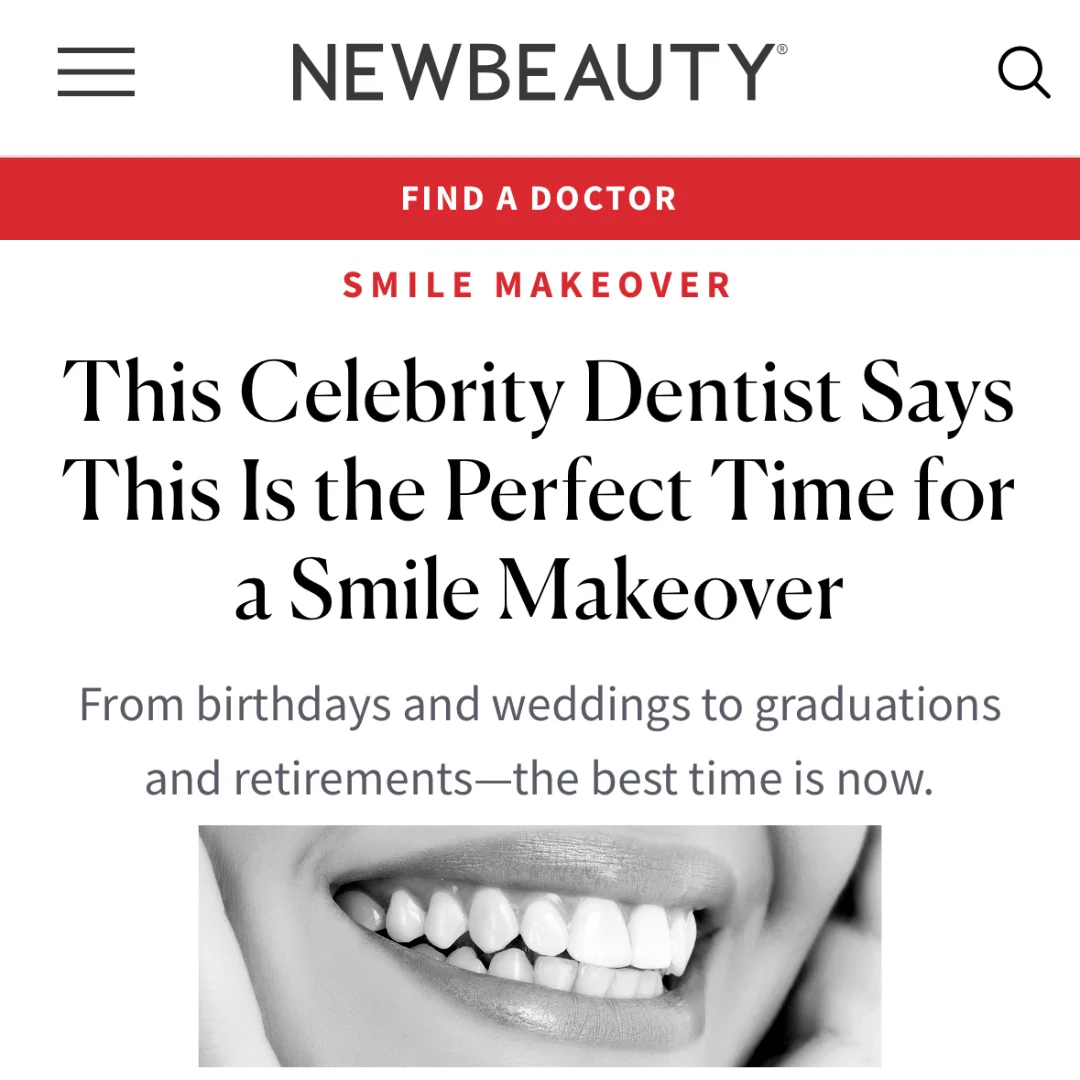Open the hamburger navigation menu
The height and width of the screenshot is (1080, 1080).
coord(96,72)
